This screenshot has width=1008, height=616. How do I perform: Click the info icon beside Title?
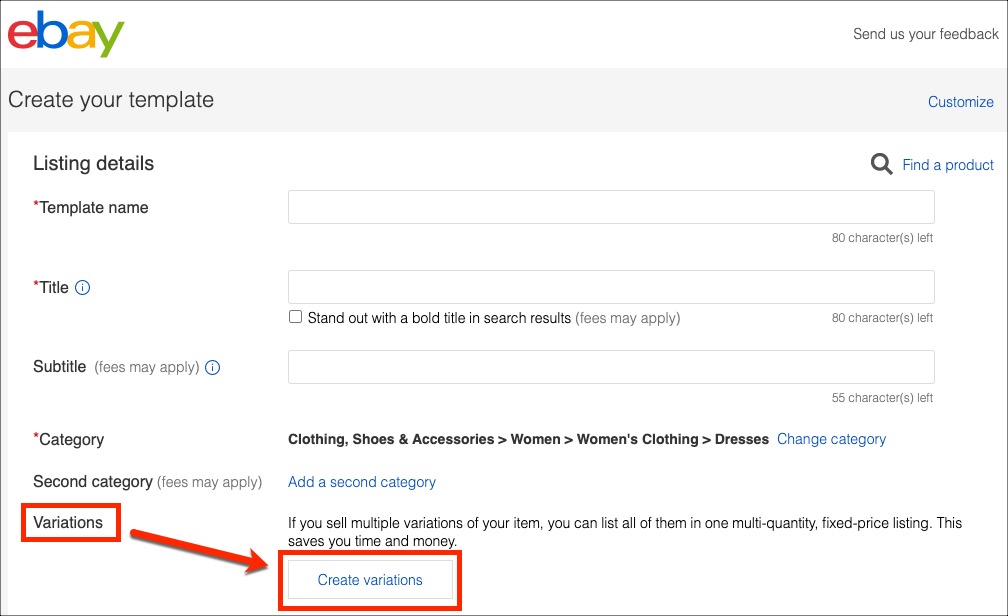80,287
